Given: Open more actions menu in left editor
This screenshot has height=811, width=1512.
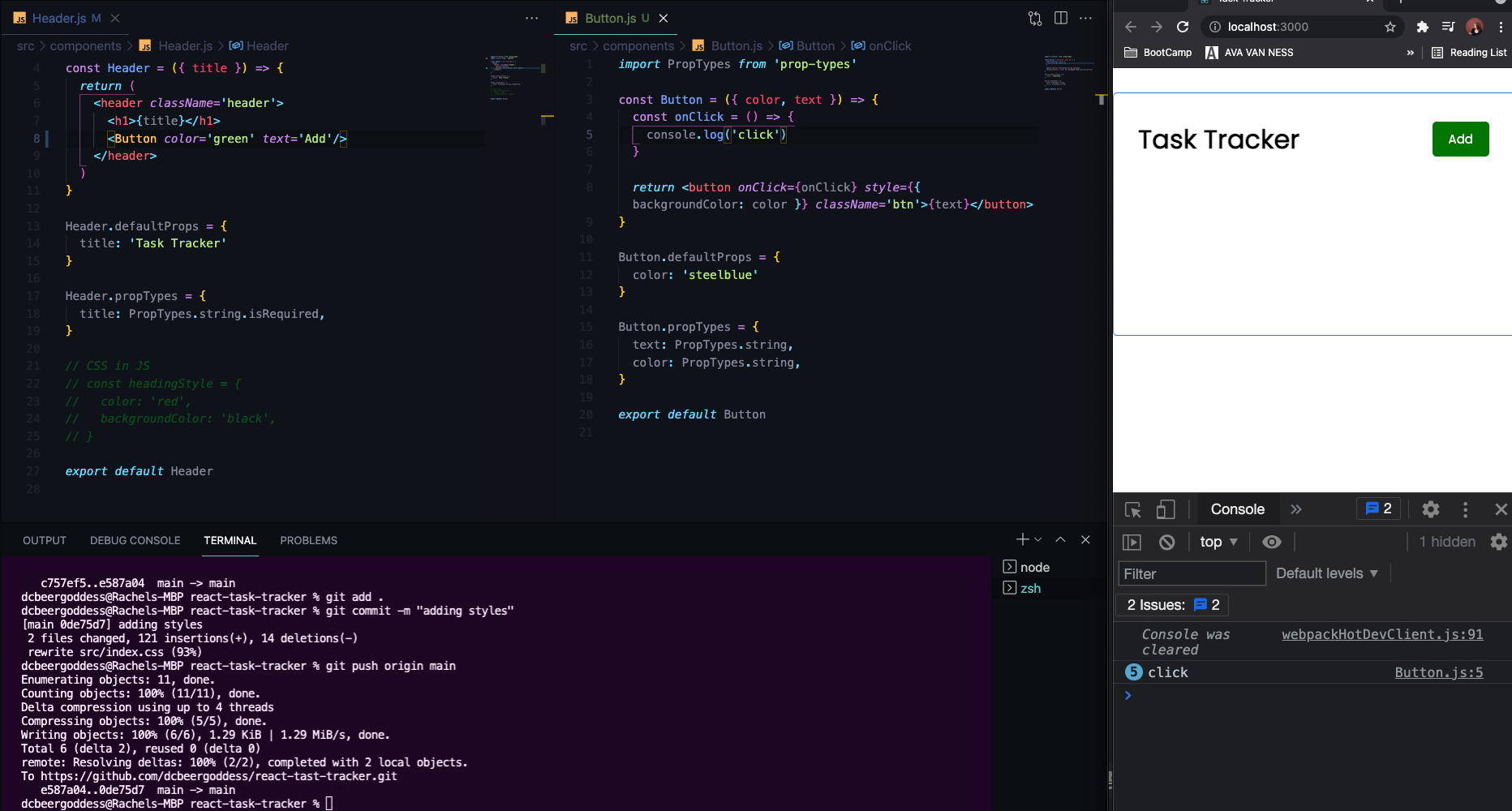Looking at the screenshot, I should (x=532, y=18).
